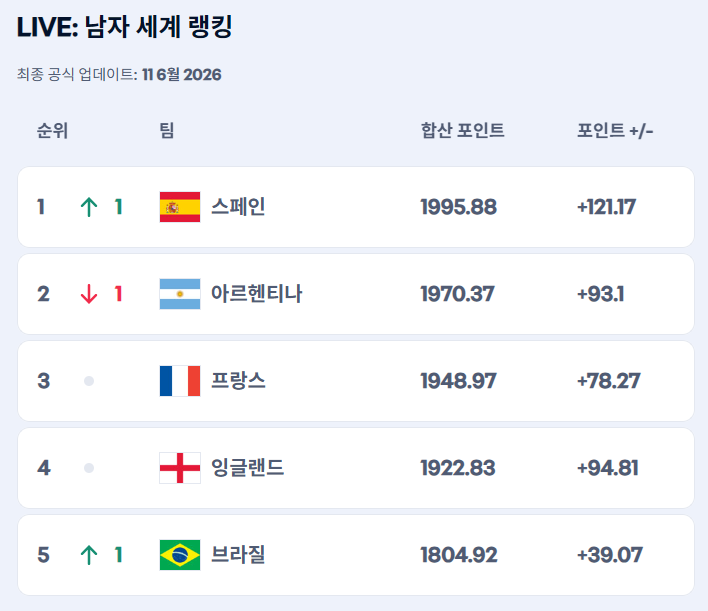Open the 스페인 team link

(x=238, y=207)
